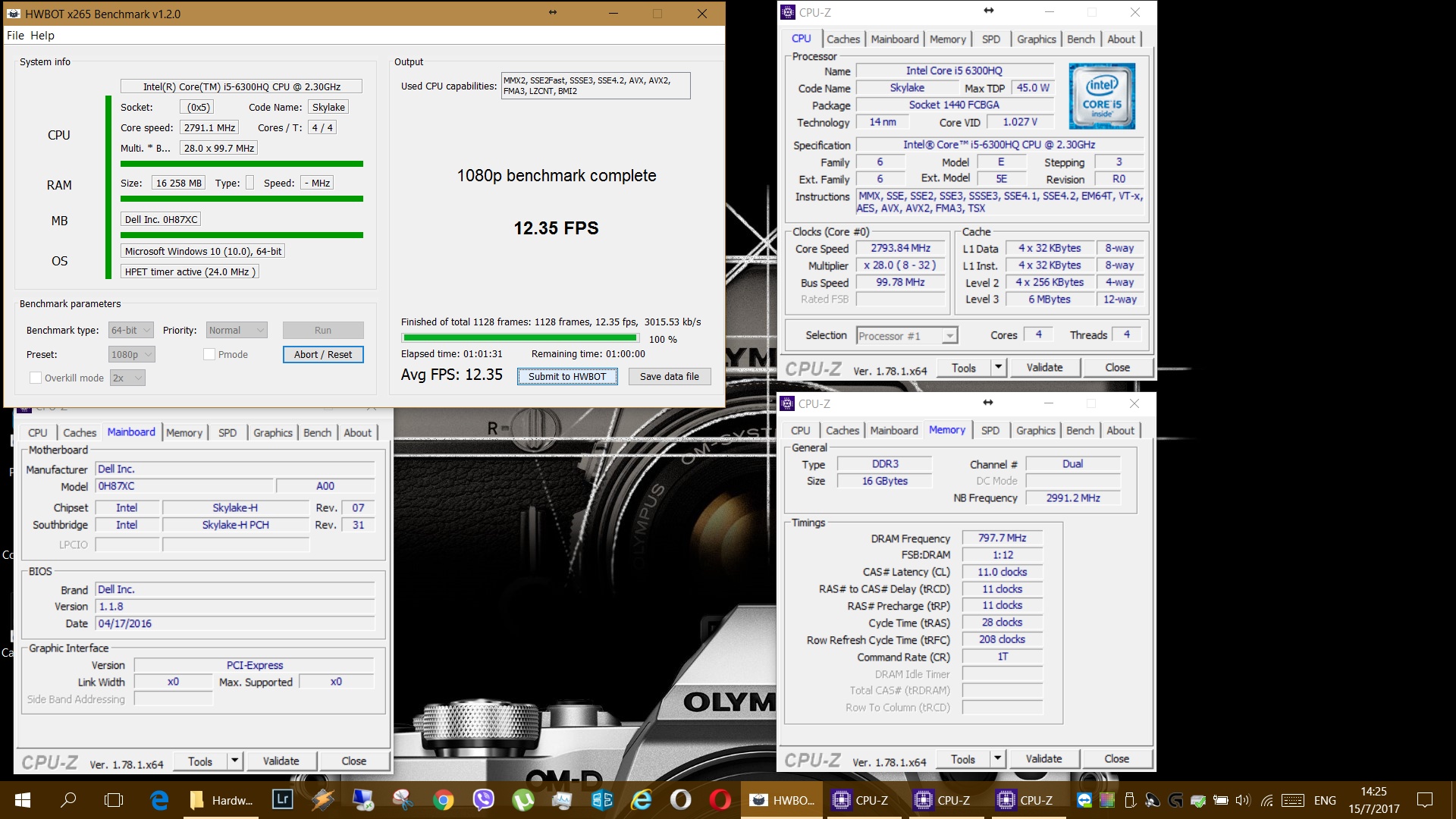Click the HWBOT x265 Benchmark title bar icon
This screenshot has height=819, width=1456.
click(14, 14)
